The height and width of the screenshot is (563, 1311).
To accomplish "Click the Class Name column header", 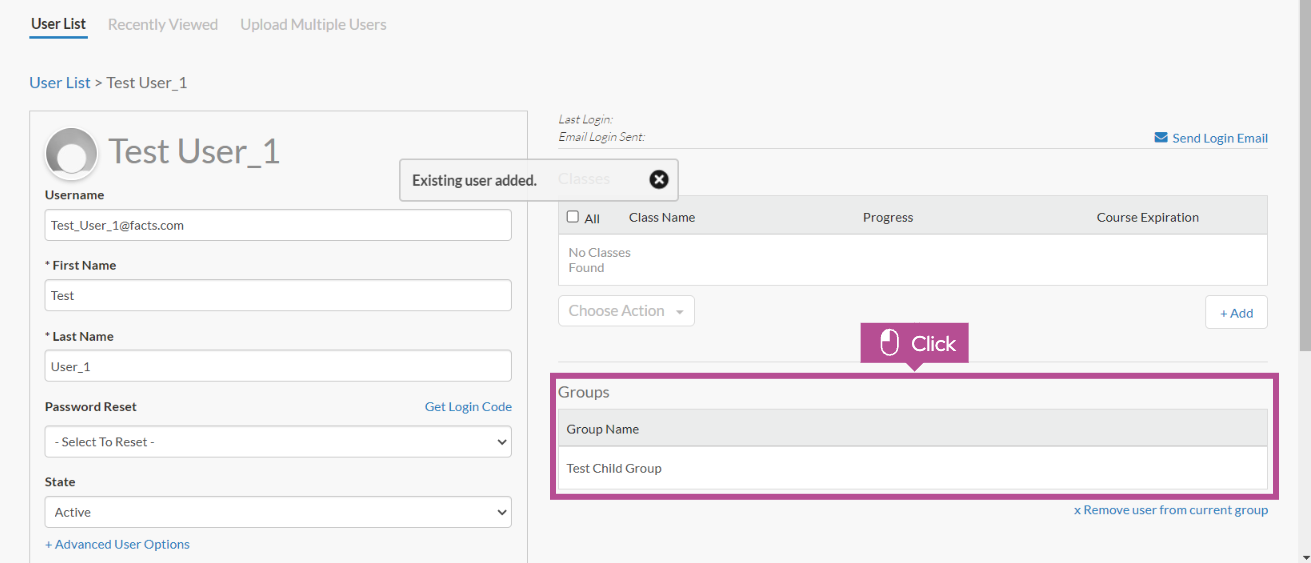I will click(x=662, y=217).
